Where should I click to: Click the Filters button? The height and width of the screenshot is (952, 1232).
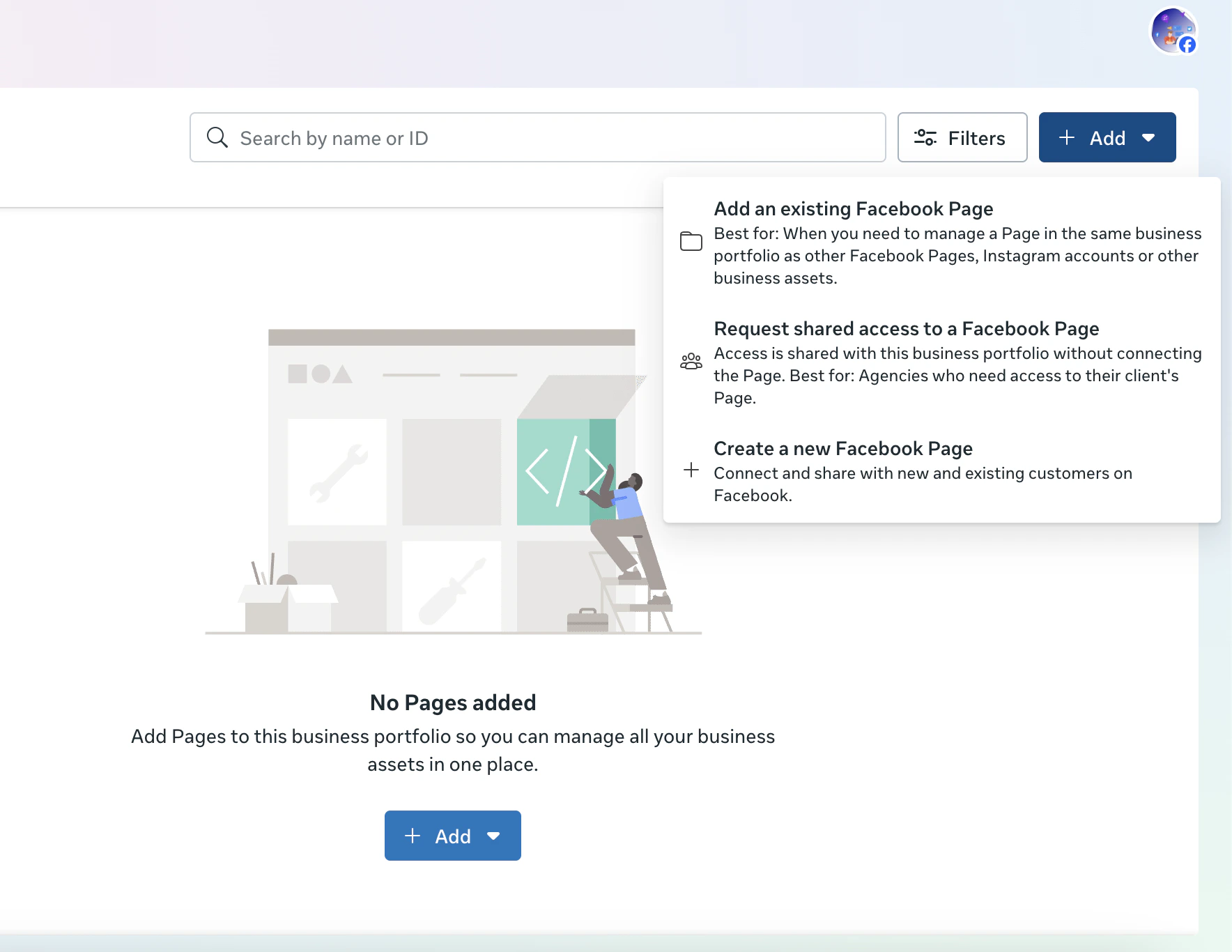click(x=962, y=137)
